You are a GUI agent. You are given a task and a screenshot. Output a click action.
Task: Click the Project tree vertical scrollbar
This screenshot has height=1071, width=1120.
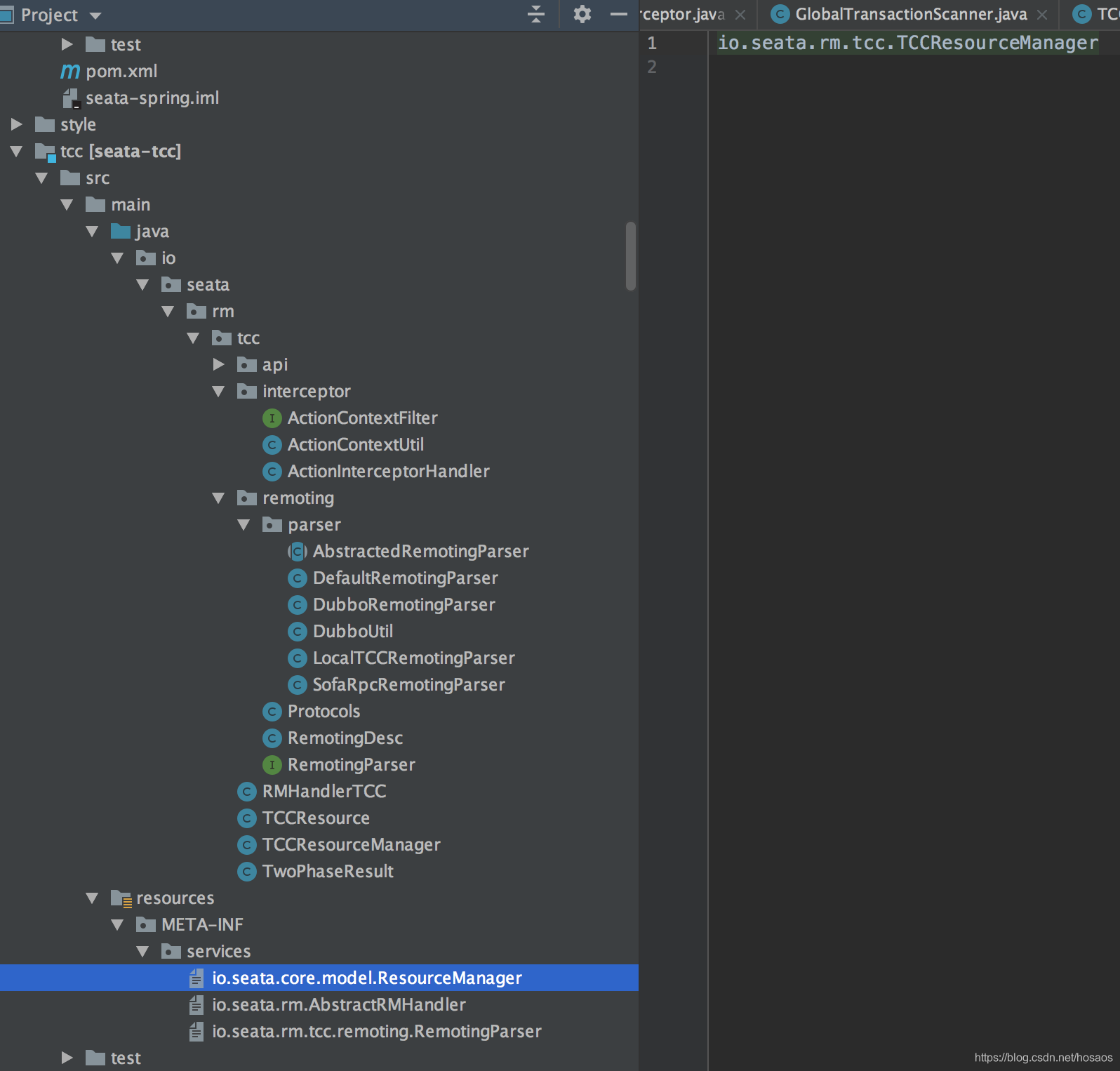pyautogui.click(x=631, y=256)
